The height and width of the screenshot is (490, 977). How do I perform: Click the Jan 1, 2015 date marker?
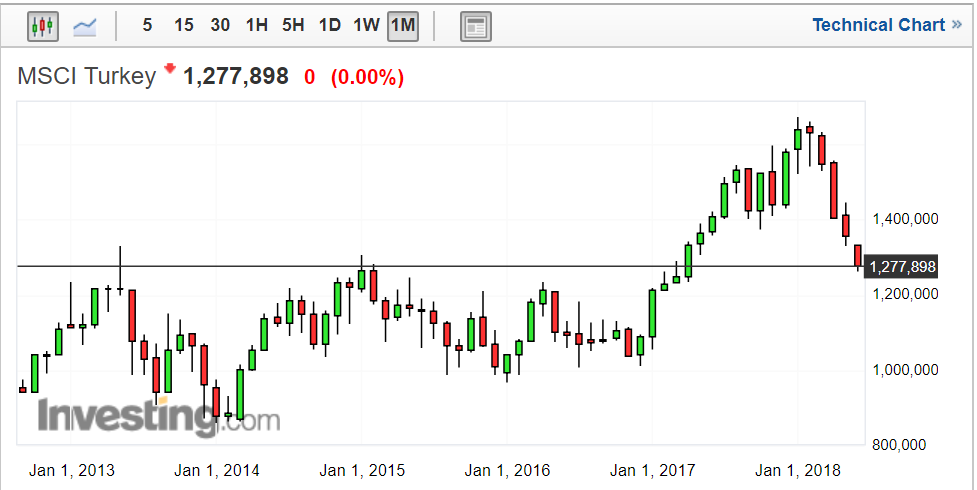[362, 470]
